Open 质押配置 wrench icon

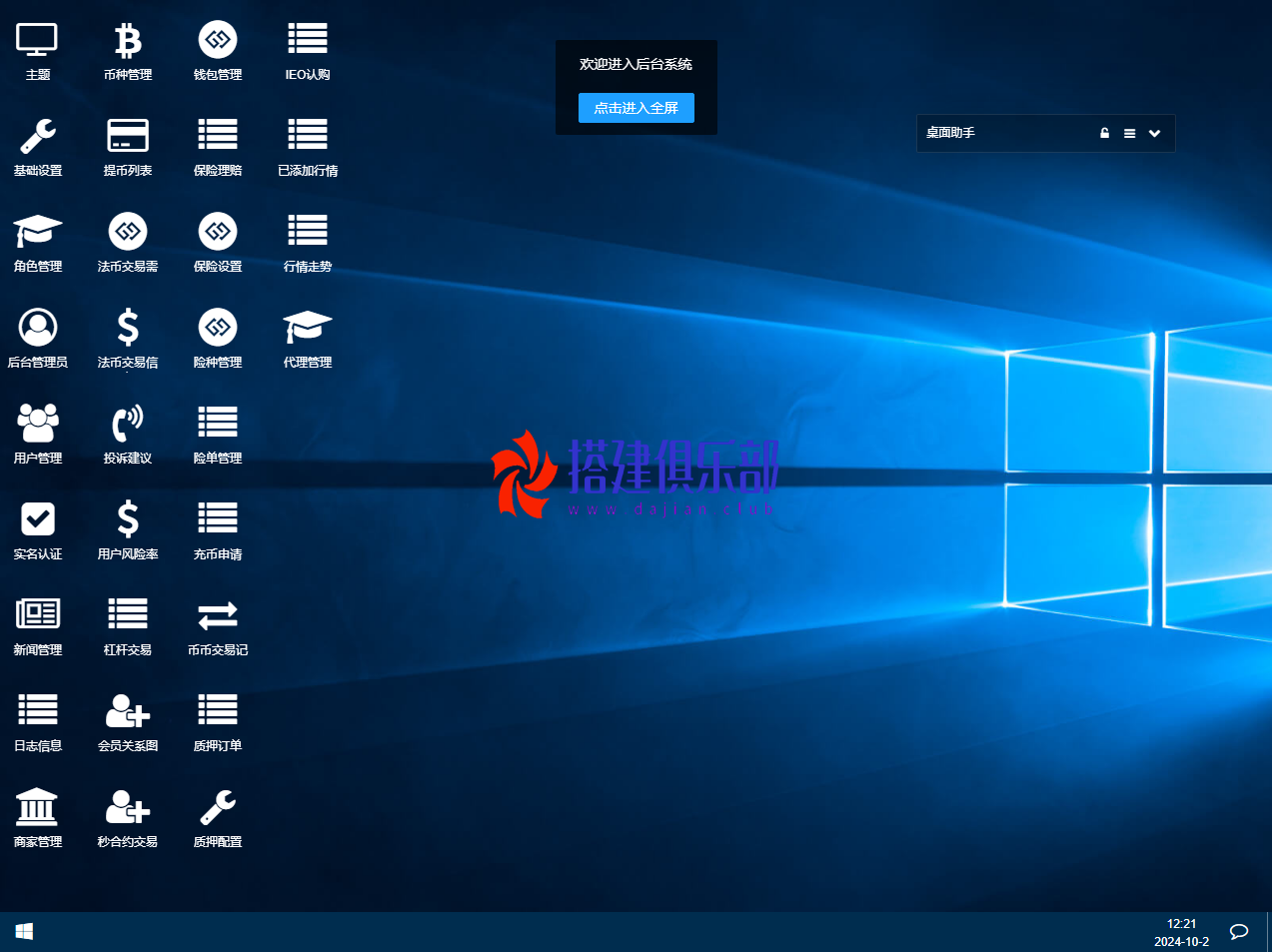[218, 817]
